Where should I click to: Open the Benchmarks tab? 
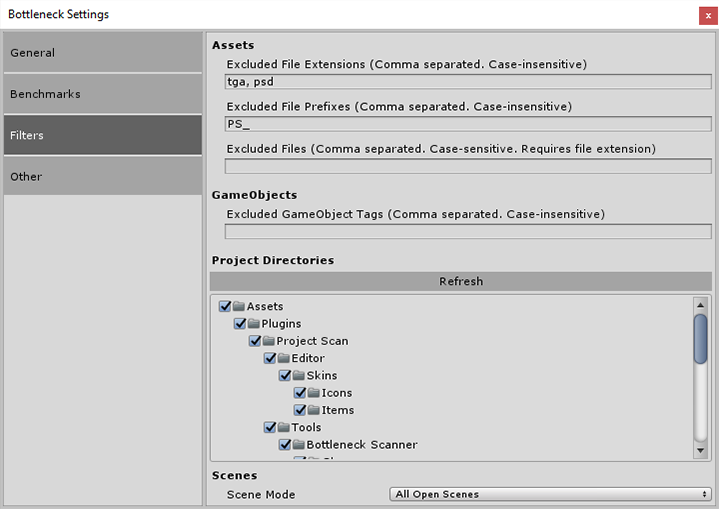pyautogui.click(x=103, y=94)
